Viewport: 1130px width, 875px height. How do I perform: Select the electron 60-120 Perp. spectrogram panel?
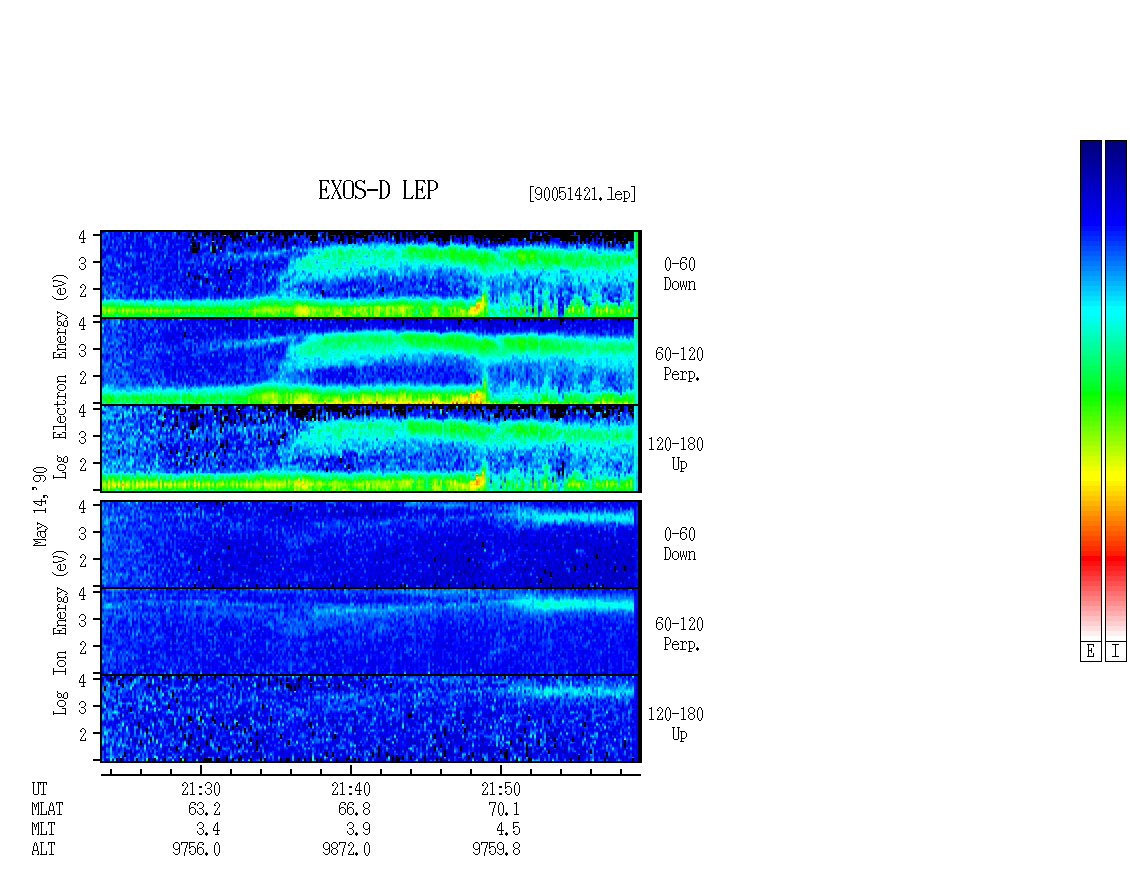tap(370, 361)
